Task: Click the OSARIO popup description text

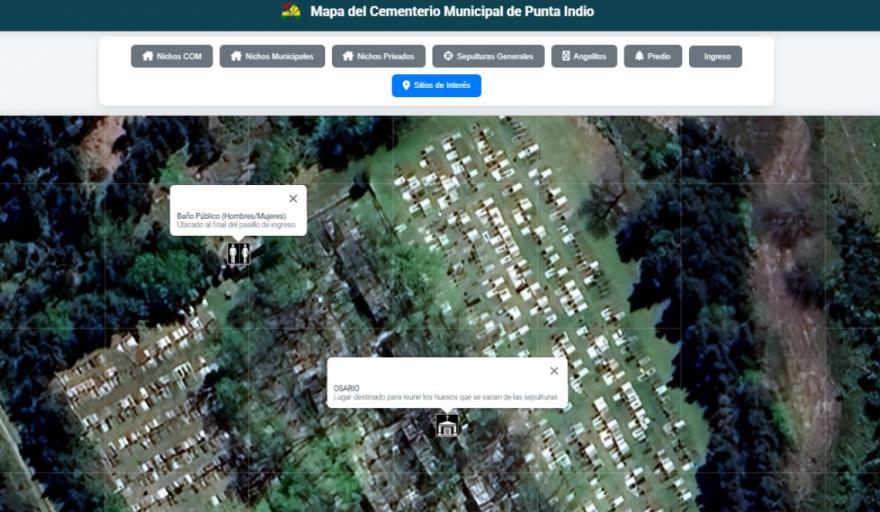Action: [445, 398]
